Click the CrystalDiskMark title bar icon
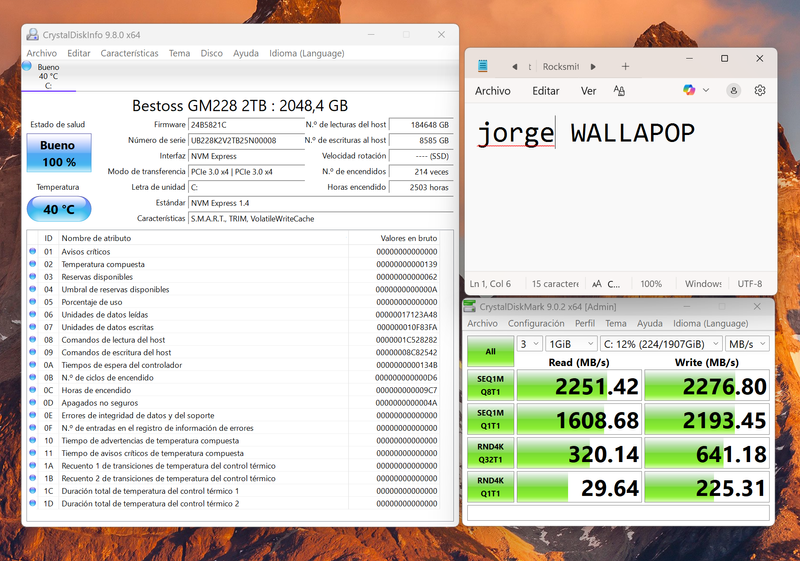The width and height of the screenshot is (800, 561). tap(469, 307)
